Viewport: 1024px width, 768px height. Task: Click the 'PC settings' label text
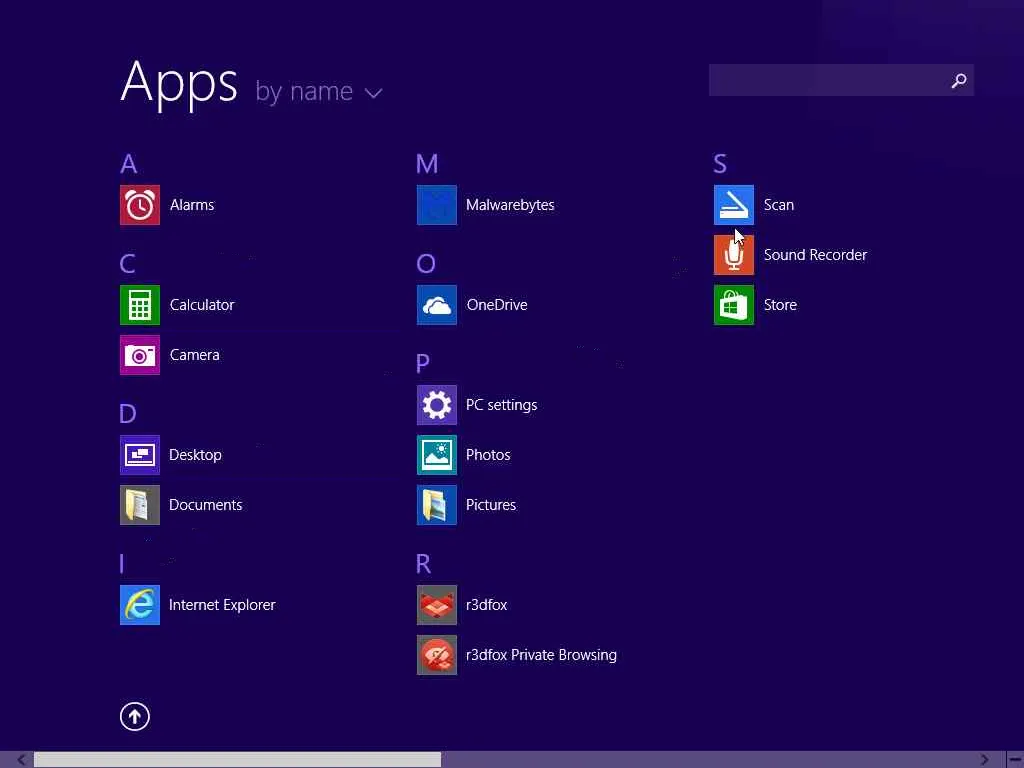502,406
